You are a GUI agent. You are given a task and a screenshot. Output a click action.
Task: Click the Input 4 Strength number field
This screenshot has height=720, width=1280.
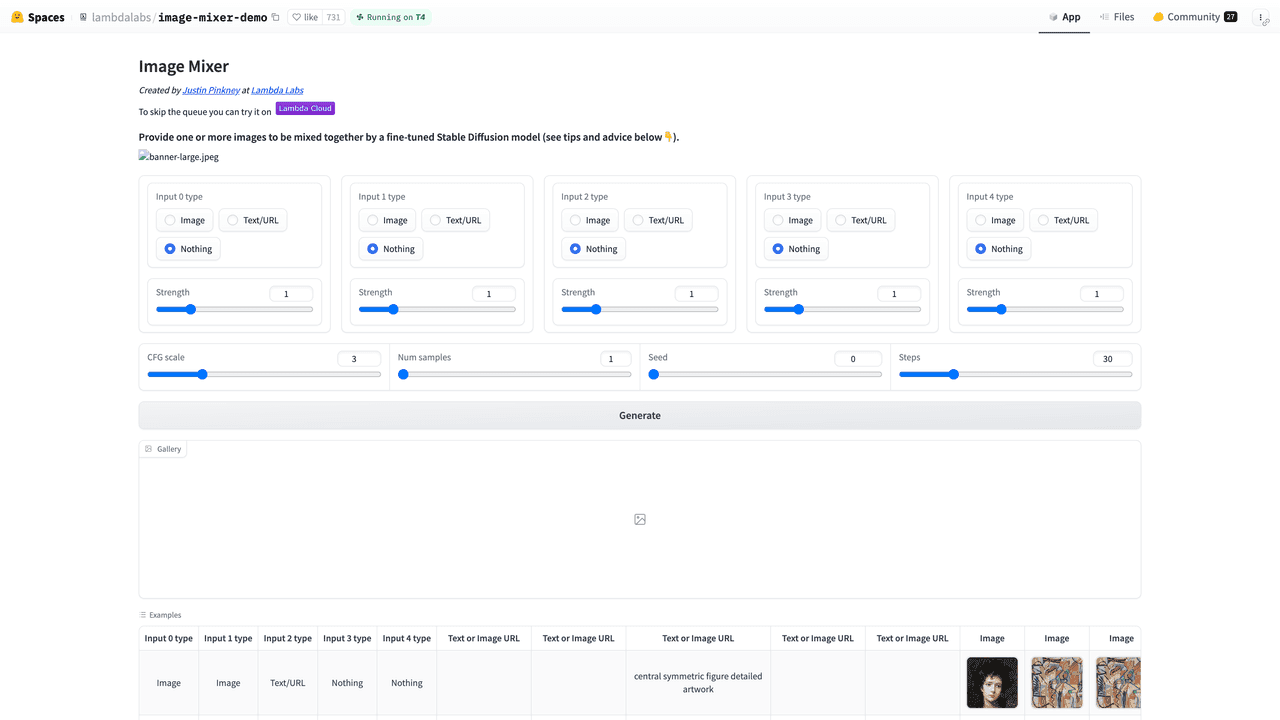(x=1102, y=294)
